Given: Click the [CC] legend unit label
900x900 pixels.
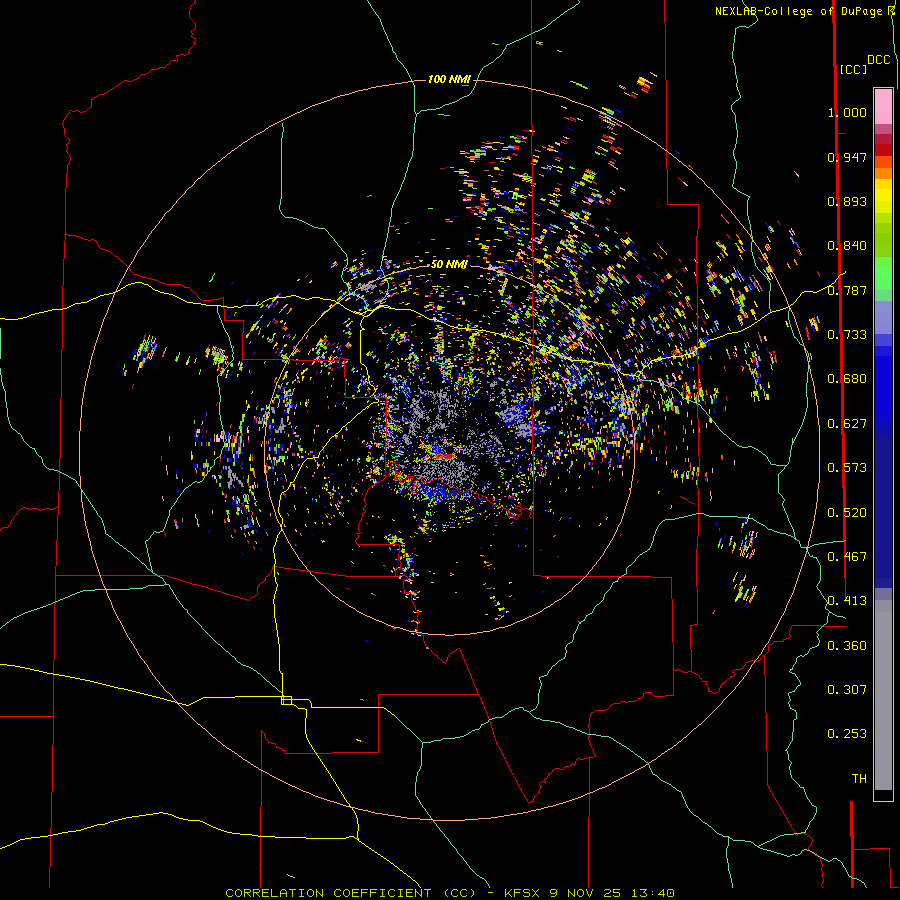Looking at the screenshot, I should tap(853, 69).
